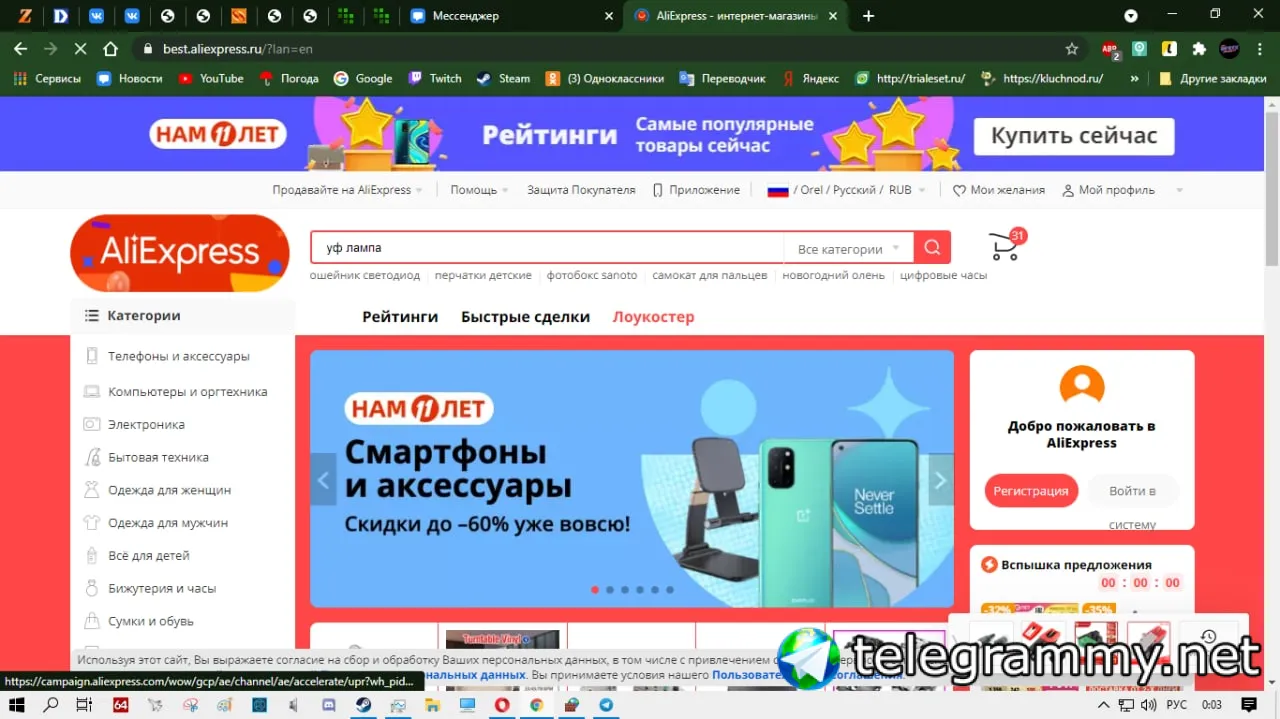The width and height of the screenshot is (1280, 719).
Task: Go to previous banner slide arrow
Action: (322, 481)
